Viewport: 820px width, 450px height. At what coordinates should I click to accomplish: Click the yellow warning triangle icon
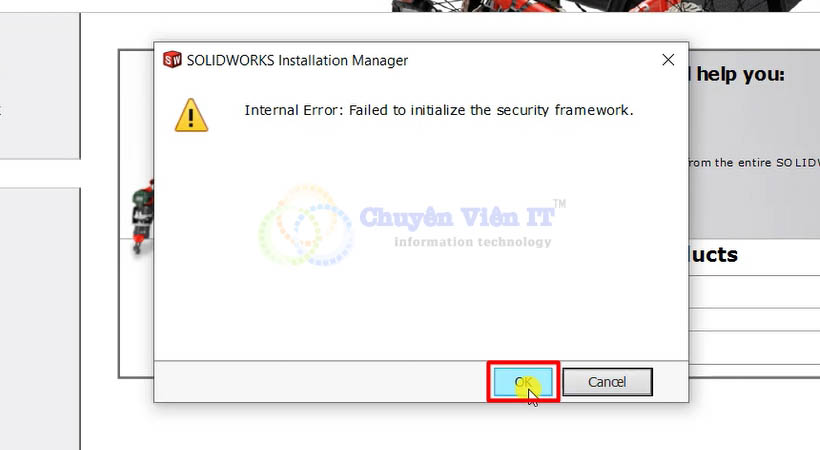[x=191, y=115]
